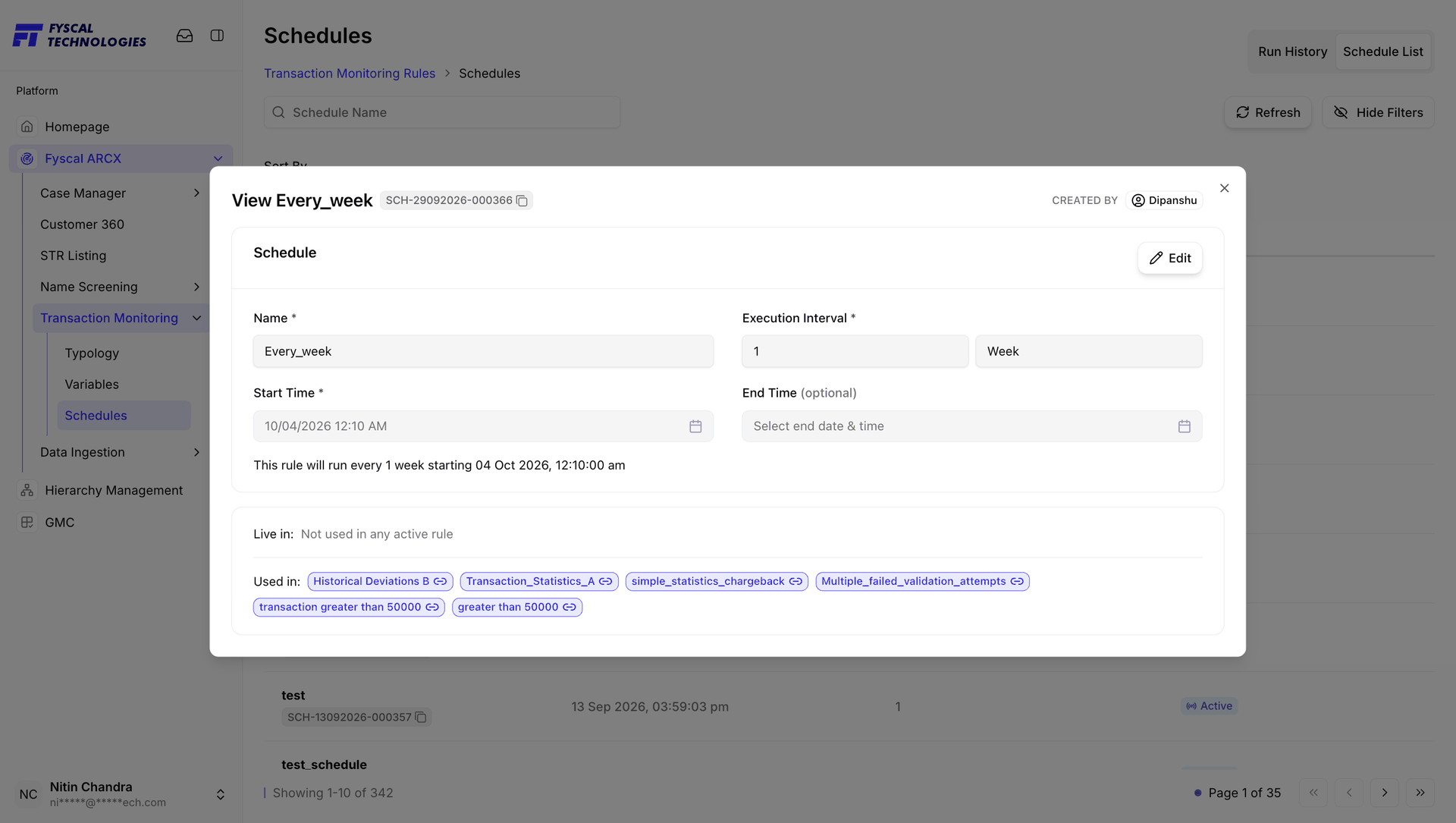Open Transaction_Statistics_A linked rule
This screenshot has height=823, width=1456.
[539, 582]
